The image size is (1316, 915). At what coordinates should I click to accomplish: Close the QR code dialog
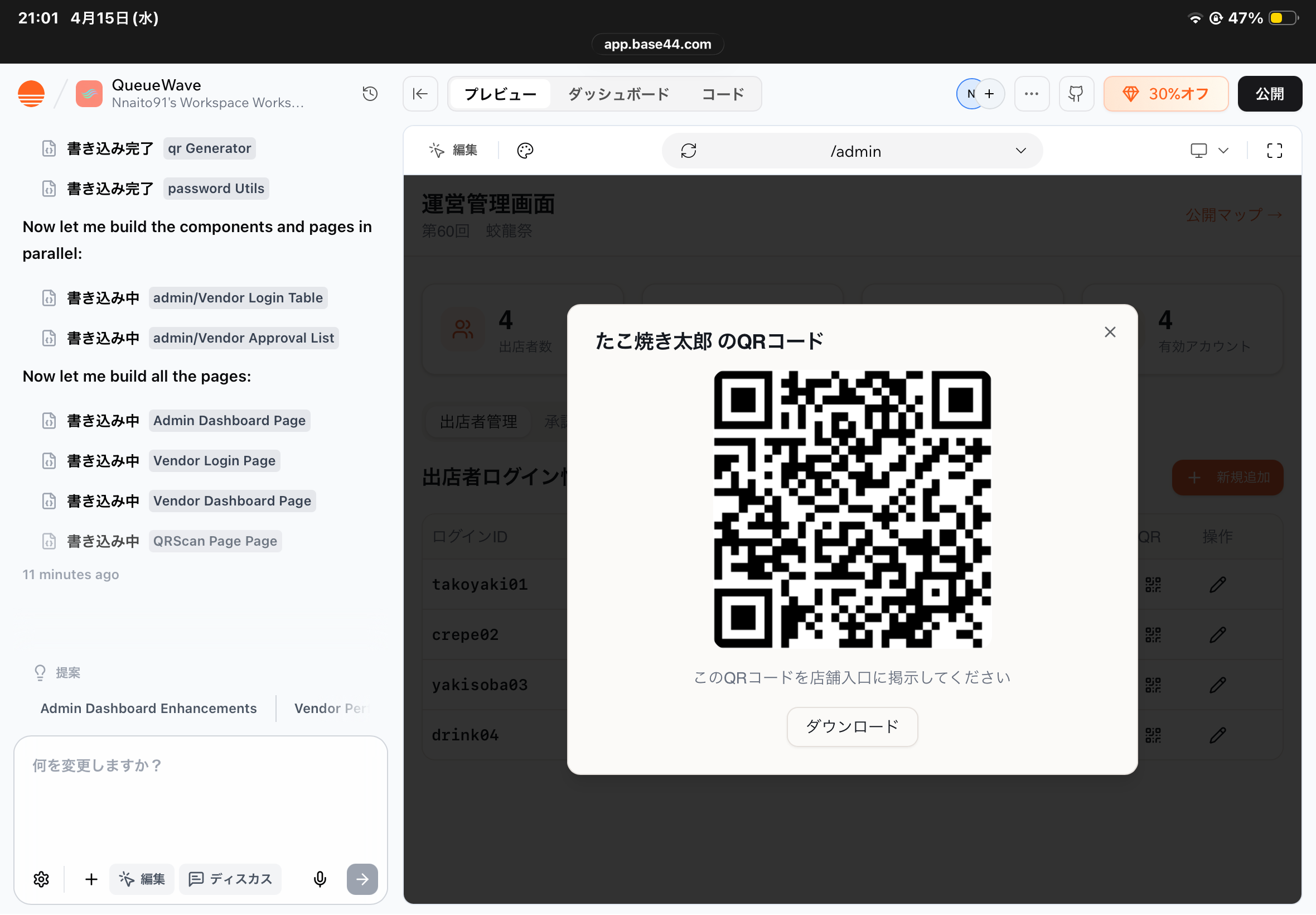[1110, 333]
